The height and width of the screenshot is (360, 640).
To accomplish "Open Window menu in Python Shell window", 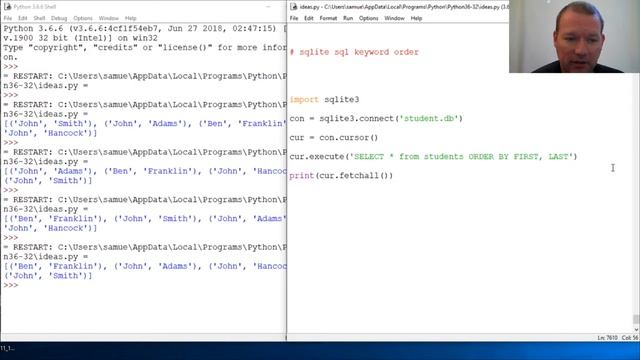I will [109, 18].
